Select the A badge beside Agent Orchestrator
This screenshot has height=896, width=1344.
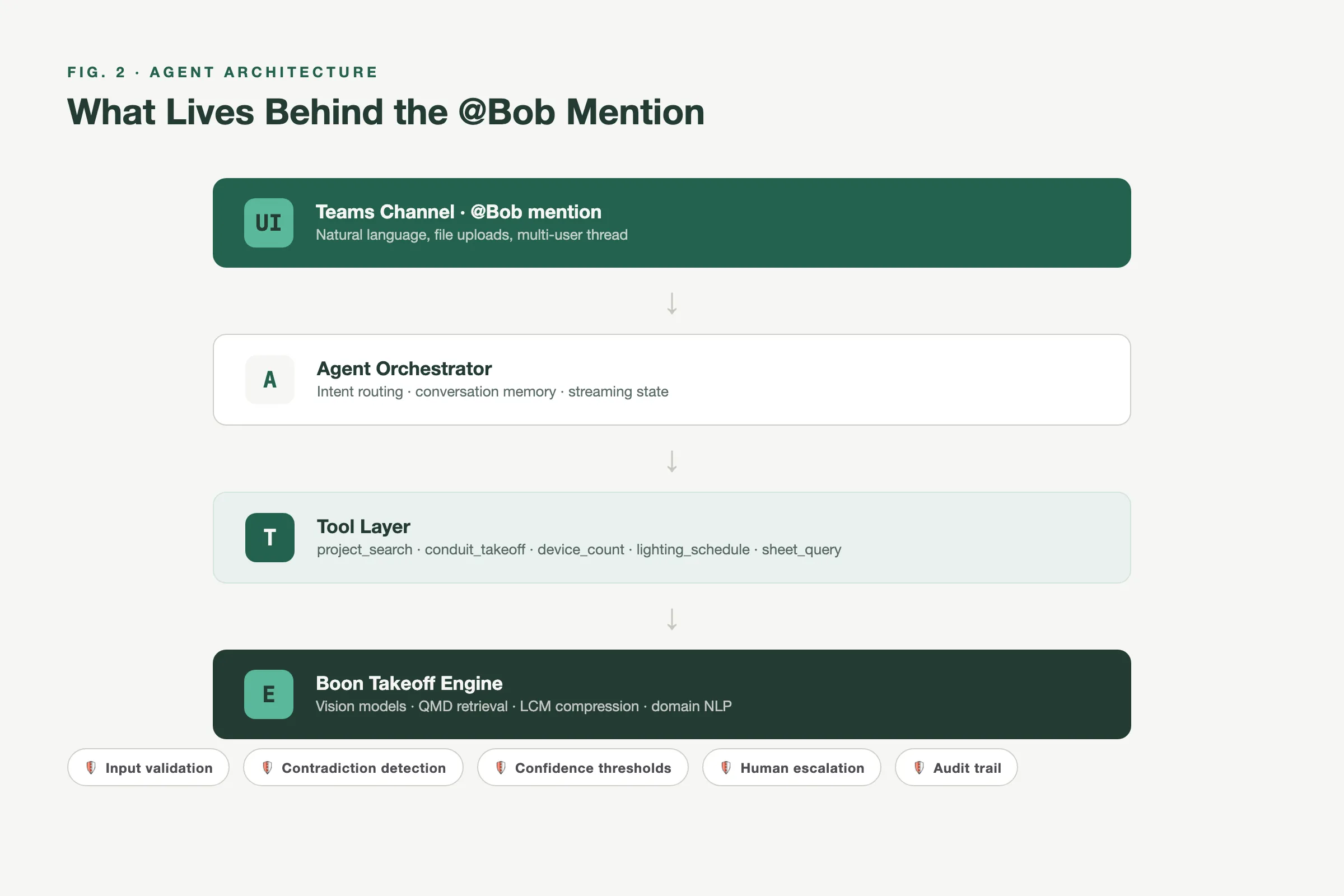point(270,380)
